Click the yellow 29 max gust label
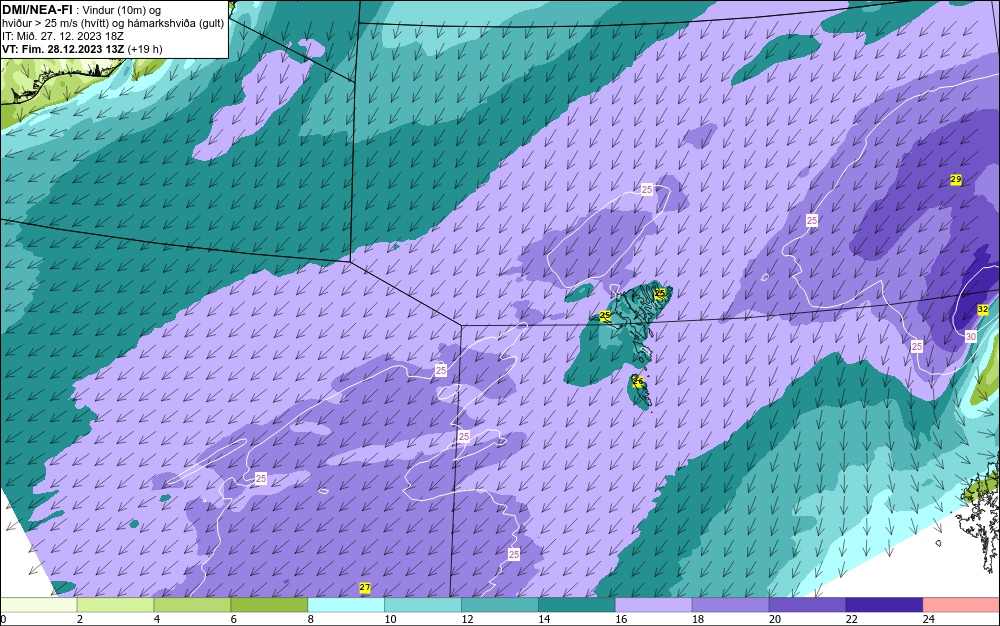Viewport: 1000px width, 626px height. click(x=955, y=180)
